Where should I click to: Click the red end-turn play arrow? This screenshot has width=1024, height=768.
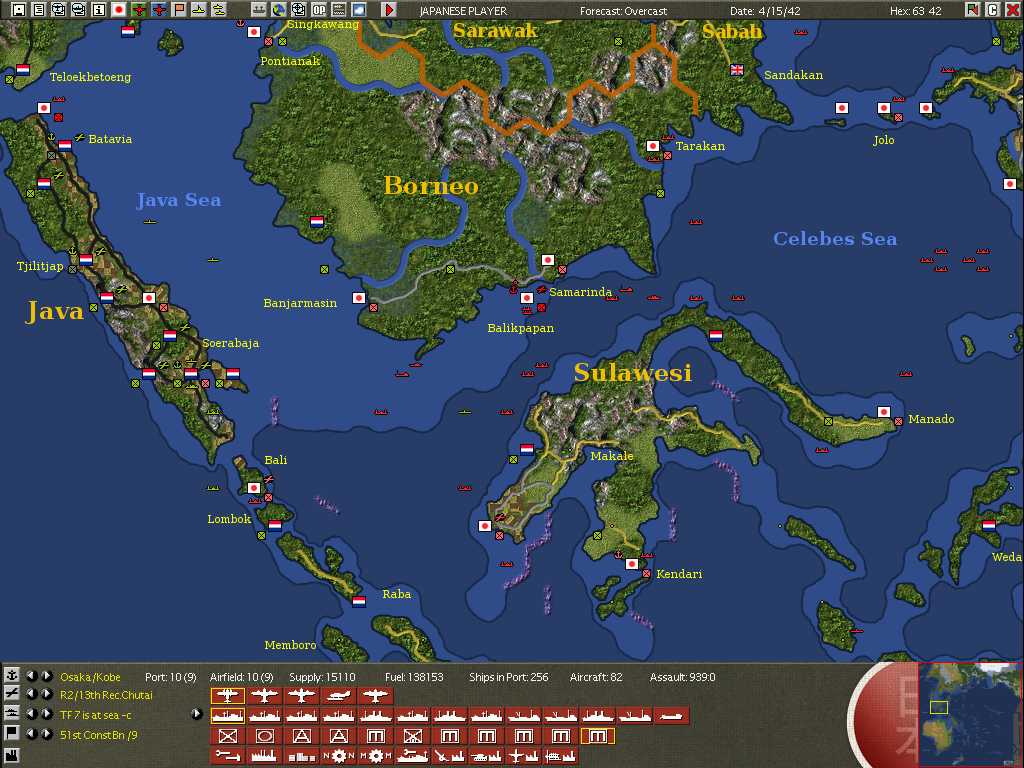point(389,10)
